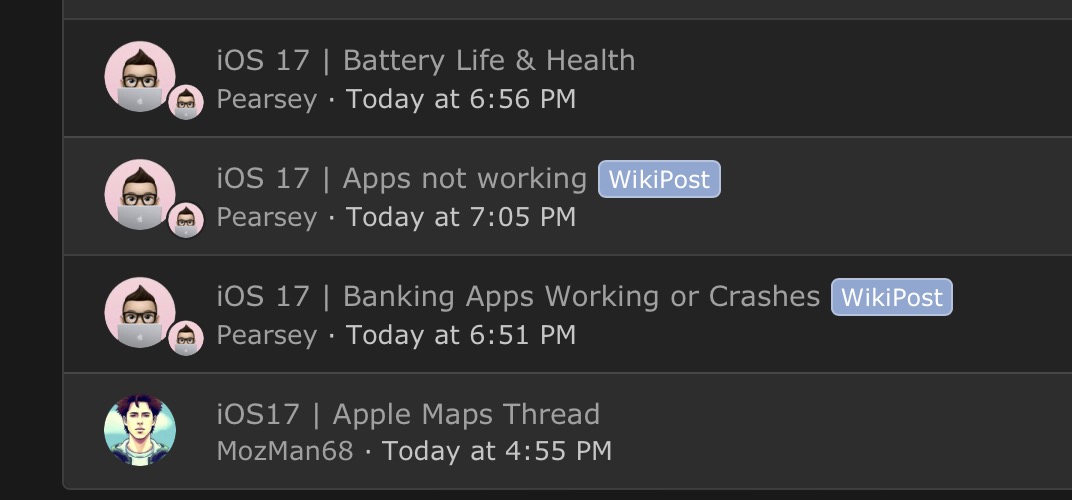Visit Pearsey's profile from Battery Life row
This screenshot has width=1072, height=500.
click(266, 100)
